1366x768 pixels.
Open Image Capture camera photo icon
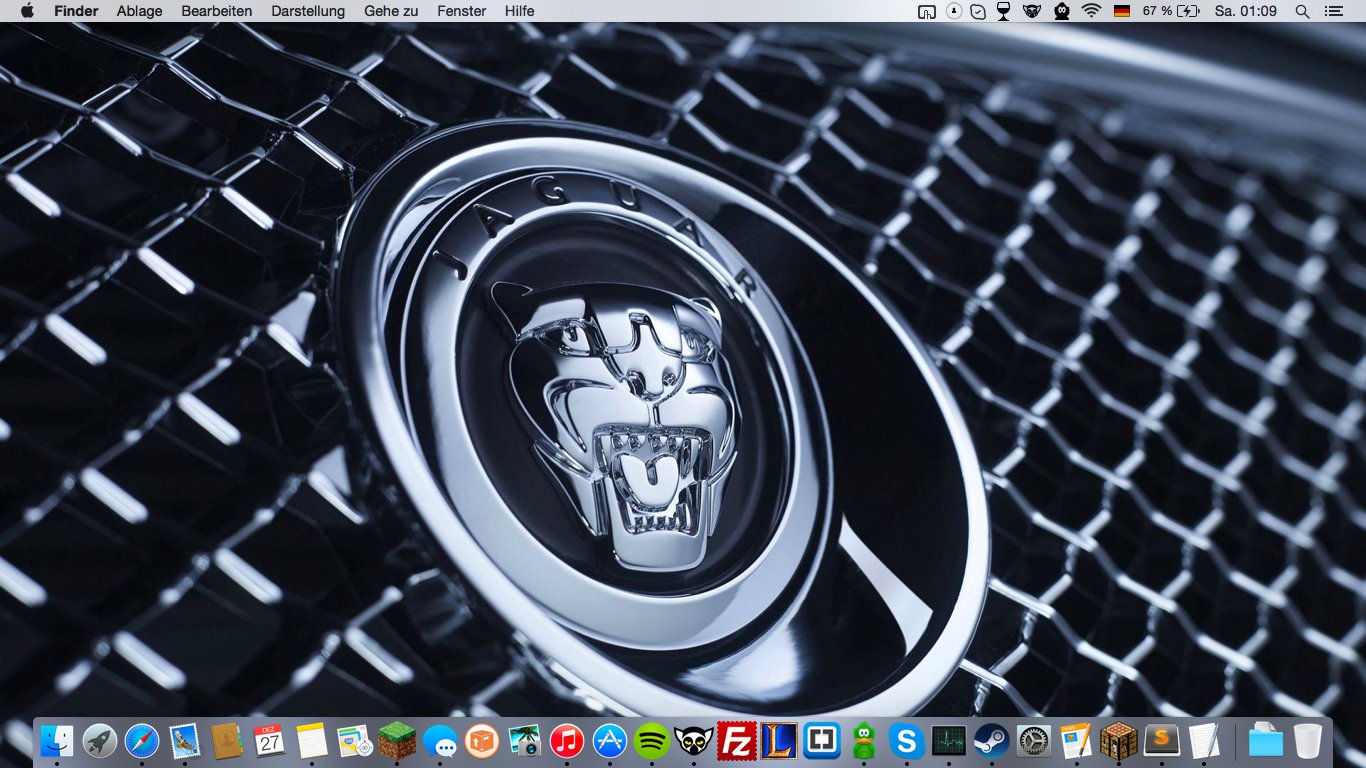(524, 741)
